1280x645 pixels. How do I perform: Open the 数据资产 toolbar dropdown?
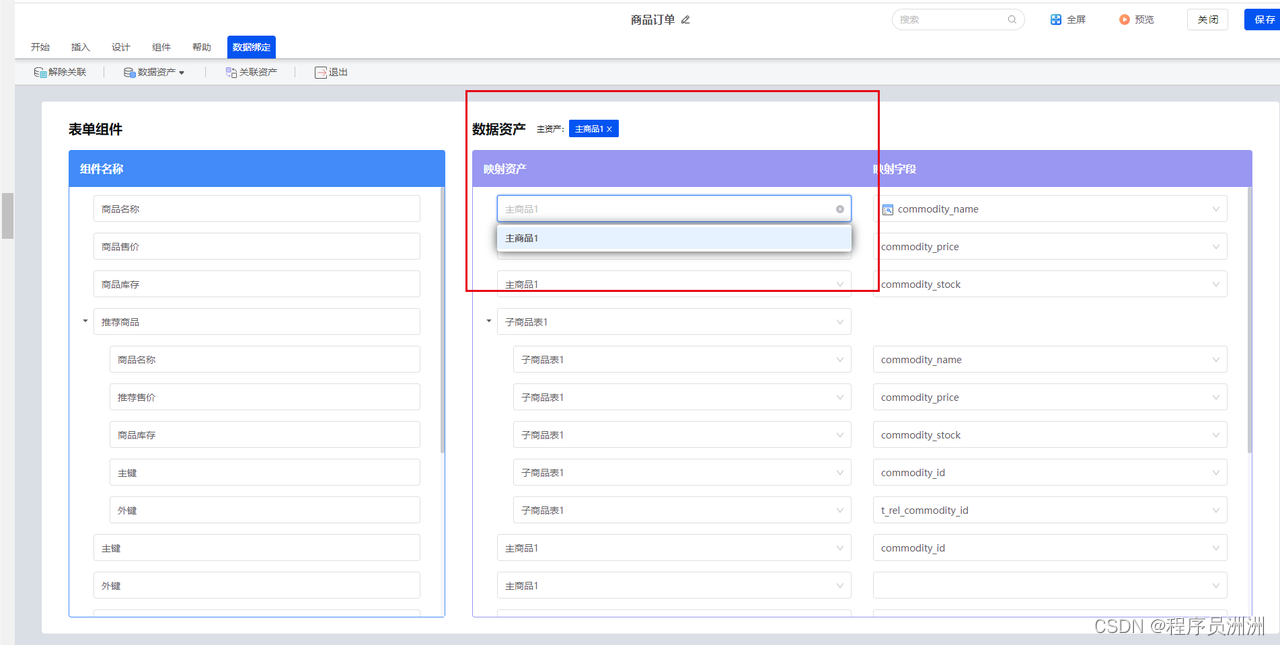154,72
